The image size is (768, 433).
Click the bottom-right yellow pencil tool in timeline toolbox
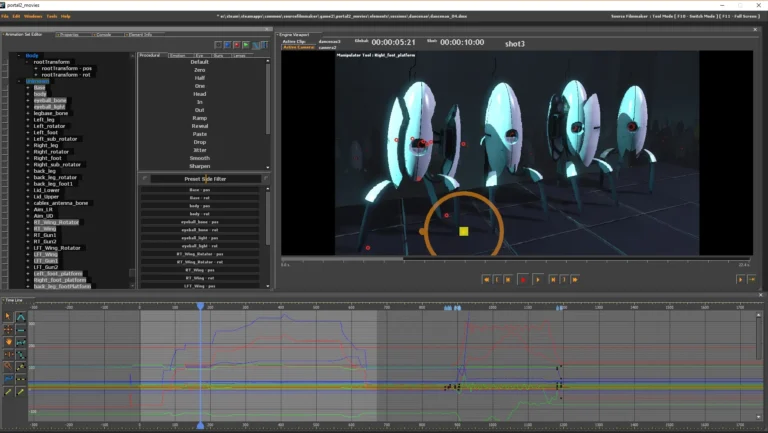pyautogui.click(x=21, y=391)
